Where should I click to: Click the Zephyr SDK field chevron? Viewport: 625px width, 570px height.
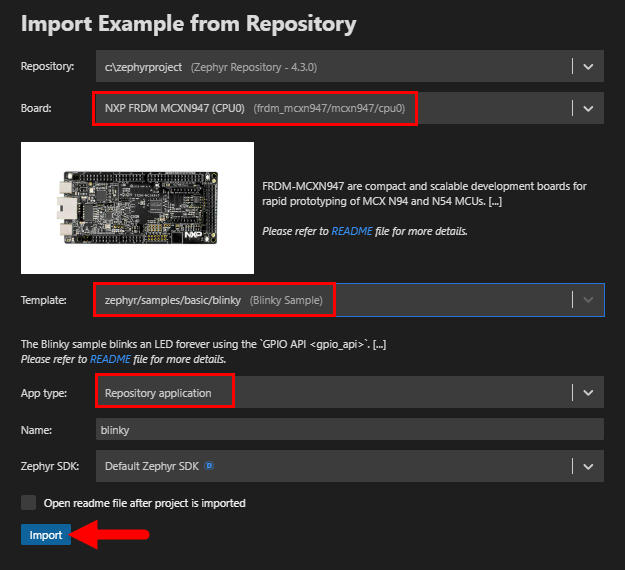pos(588,466)
